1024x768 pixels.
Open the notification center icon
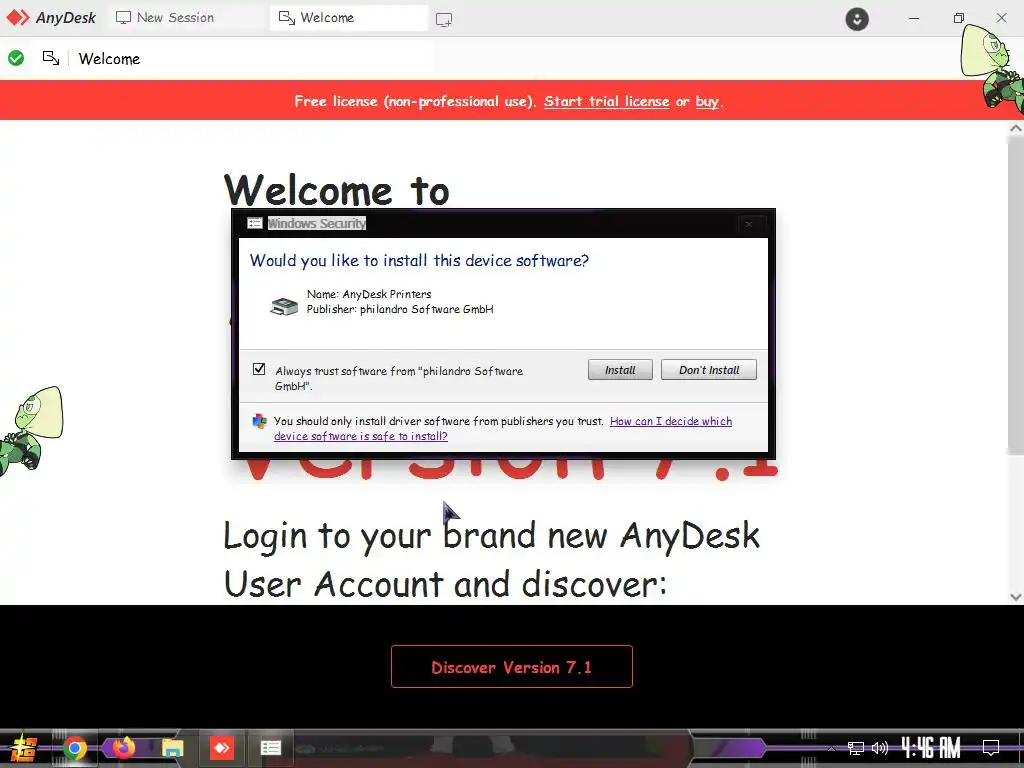pos(991,747)
